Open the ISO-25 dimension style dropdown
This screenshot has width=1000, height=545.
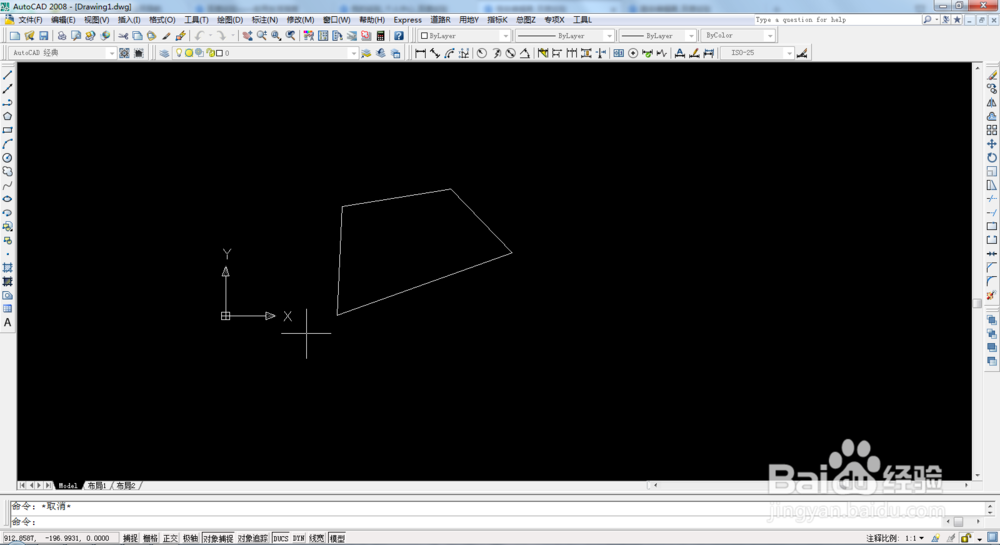pos(757,53)
